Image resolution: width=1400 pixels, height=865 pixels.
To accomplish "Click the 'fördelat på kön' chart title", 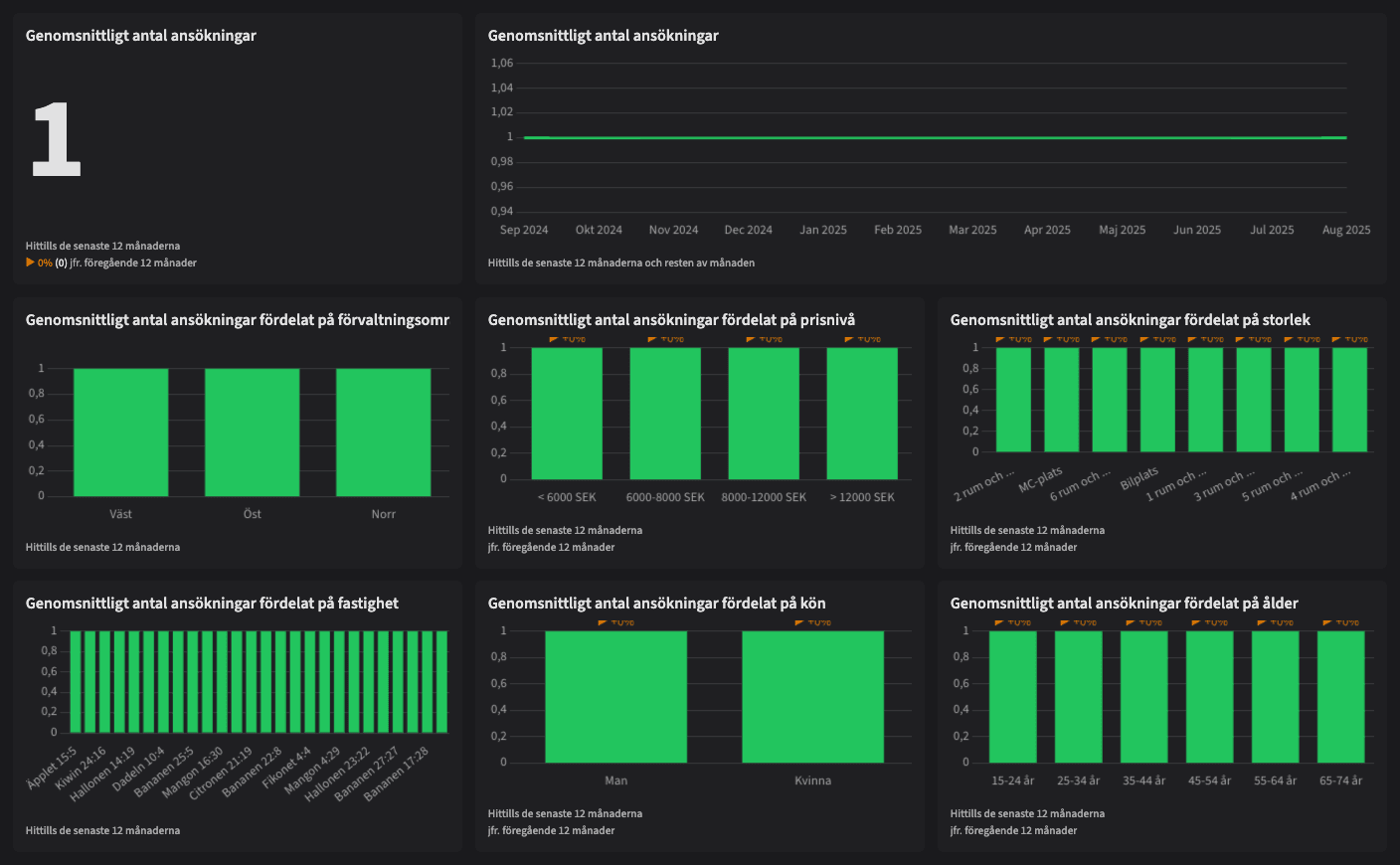I will pos(656,604).
